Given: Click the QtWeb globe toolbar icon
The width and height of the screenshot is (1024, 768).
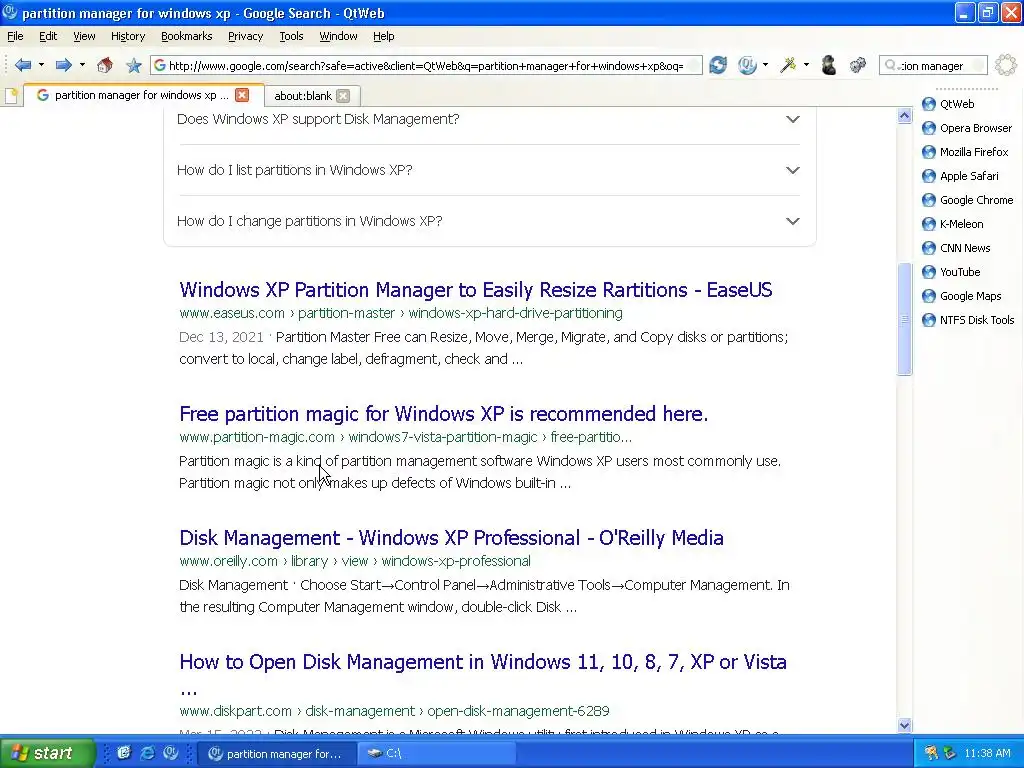Looking at the screenshot, I should pos(747,65).
